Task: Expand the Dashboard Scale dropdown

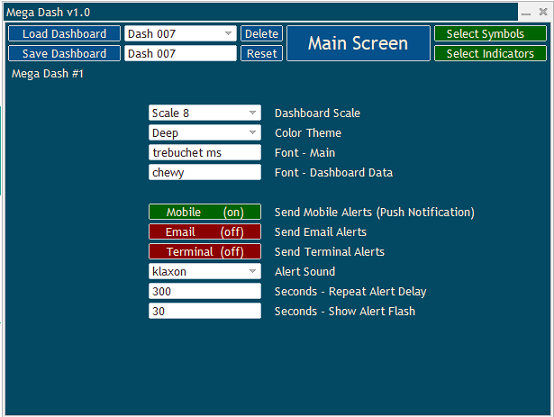Action: tap(205, 113)
